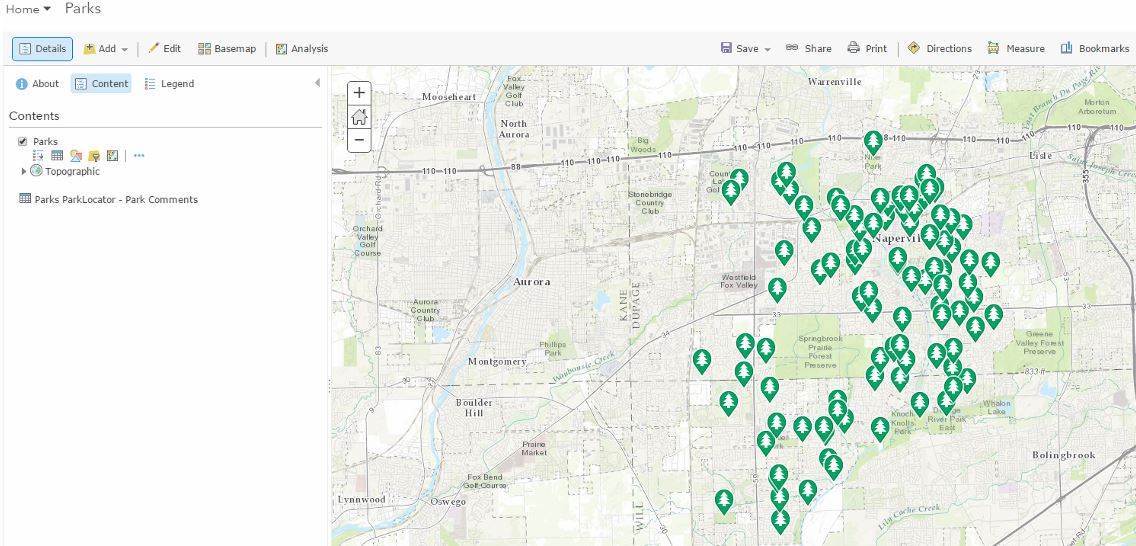
Task: Click the park marker beside Westfield Fox Valley
Action: point(777,289)
